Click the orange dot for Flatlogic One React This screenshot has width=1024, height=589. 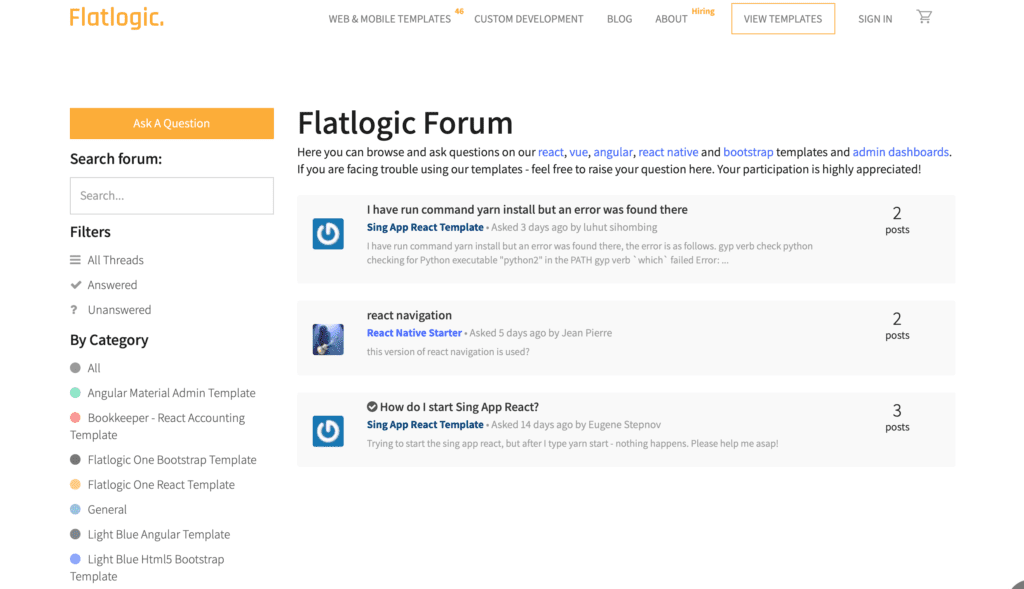tap(75, 485)
